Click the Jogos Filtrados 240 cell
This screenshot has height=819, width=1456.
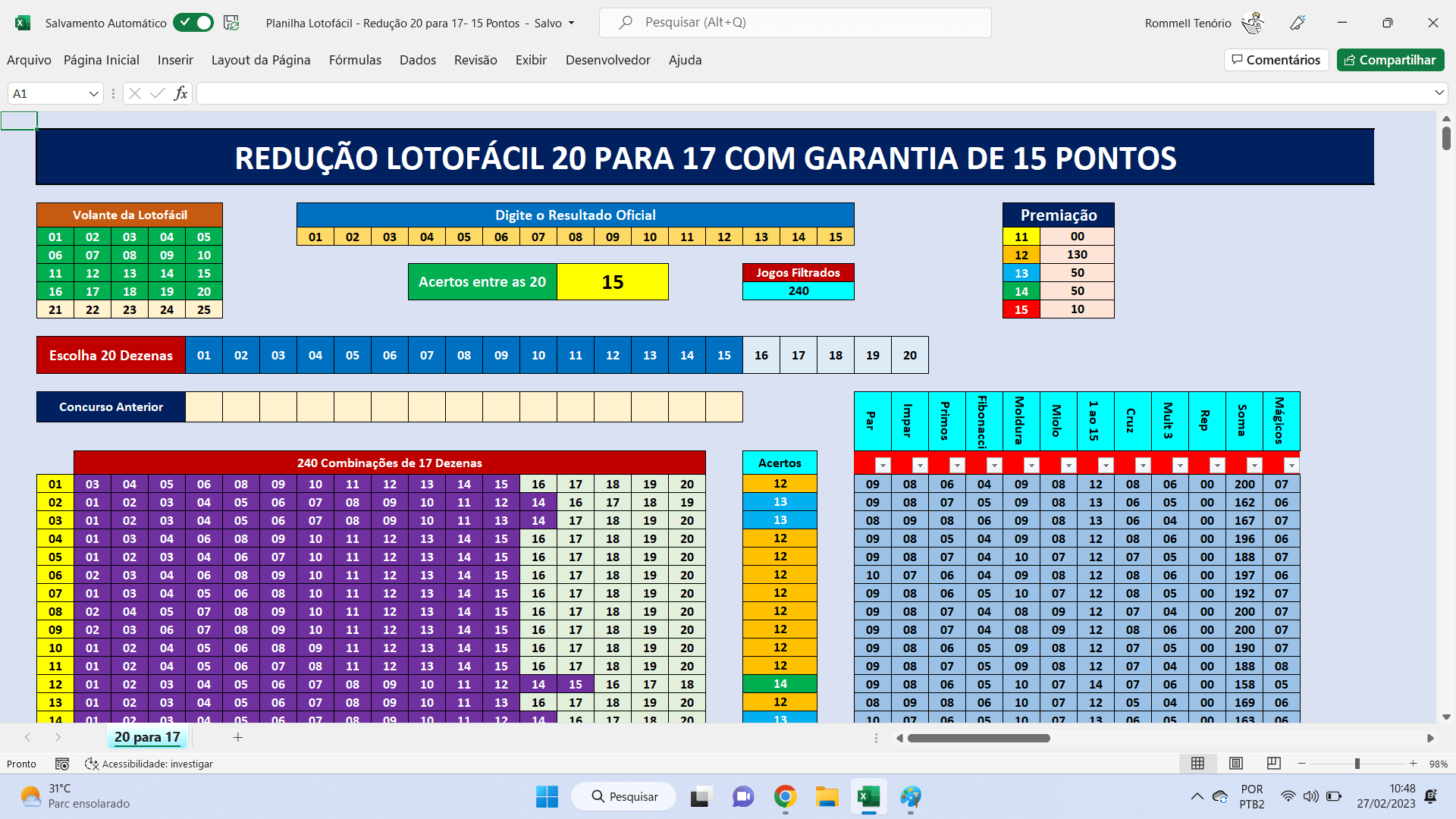coord(799,291)
